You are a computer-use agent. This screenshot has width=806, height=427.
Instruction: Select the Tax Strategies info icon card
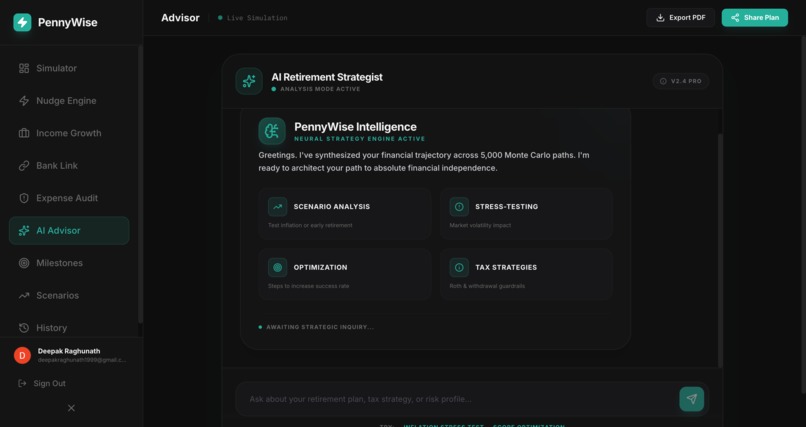(x=526, y=274)
